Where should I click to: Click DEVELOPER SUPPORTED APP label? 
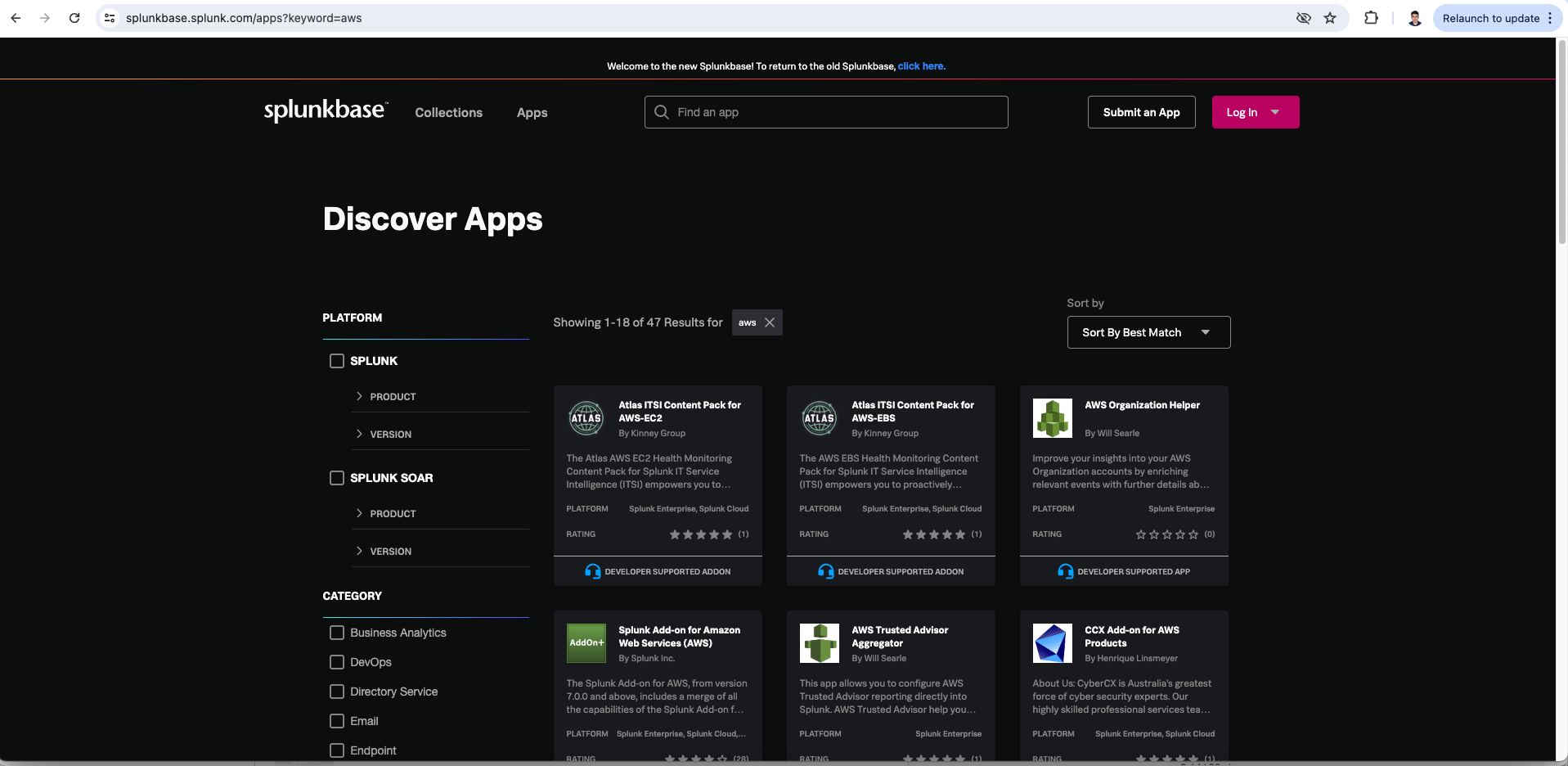pyautogui.click(x=1134, y=571)
